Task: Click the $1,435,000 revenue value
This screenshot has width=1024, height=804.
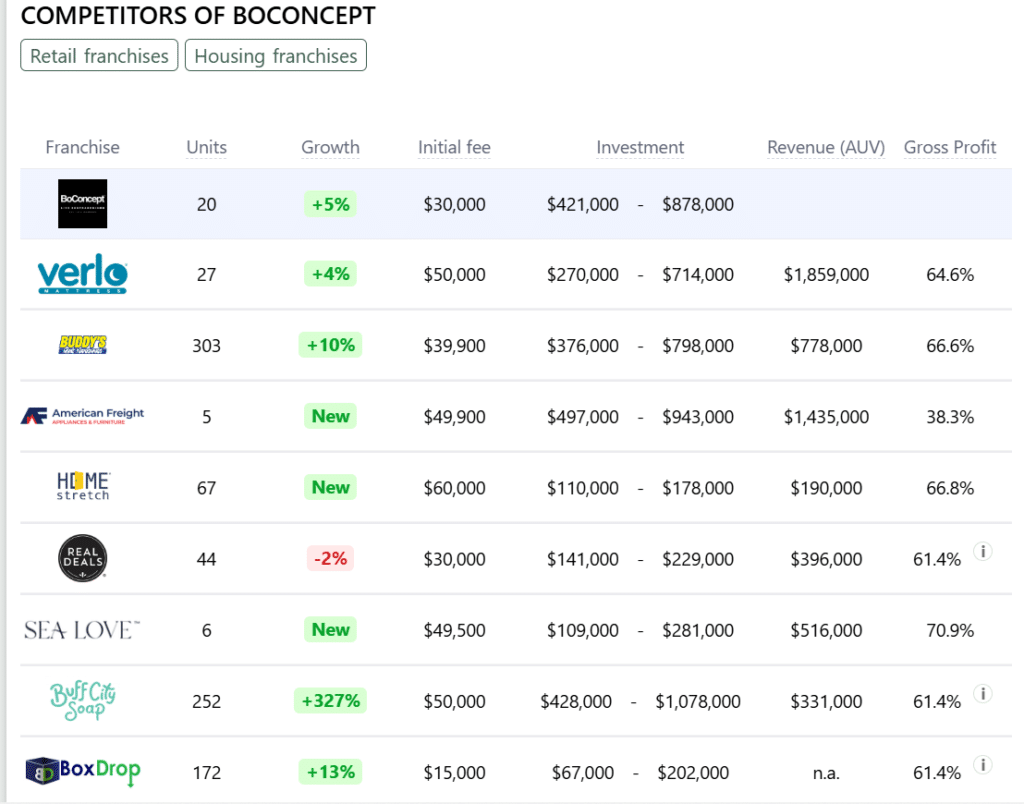Action: click(x=826, y=417)
